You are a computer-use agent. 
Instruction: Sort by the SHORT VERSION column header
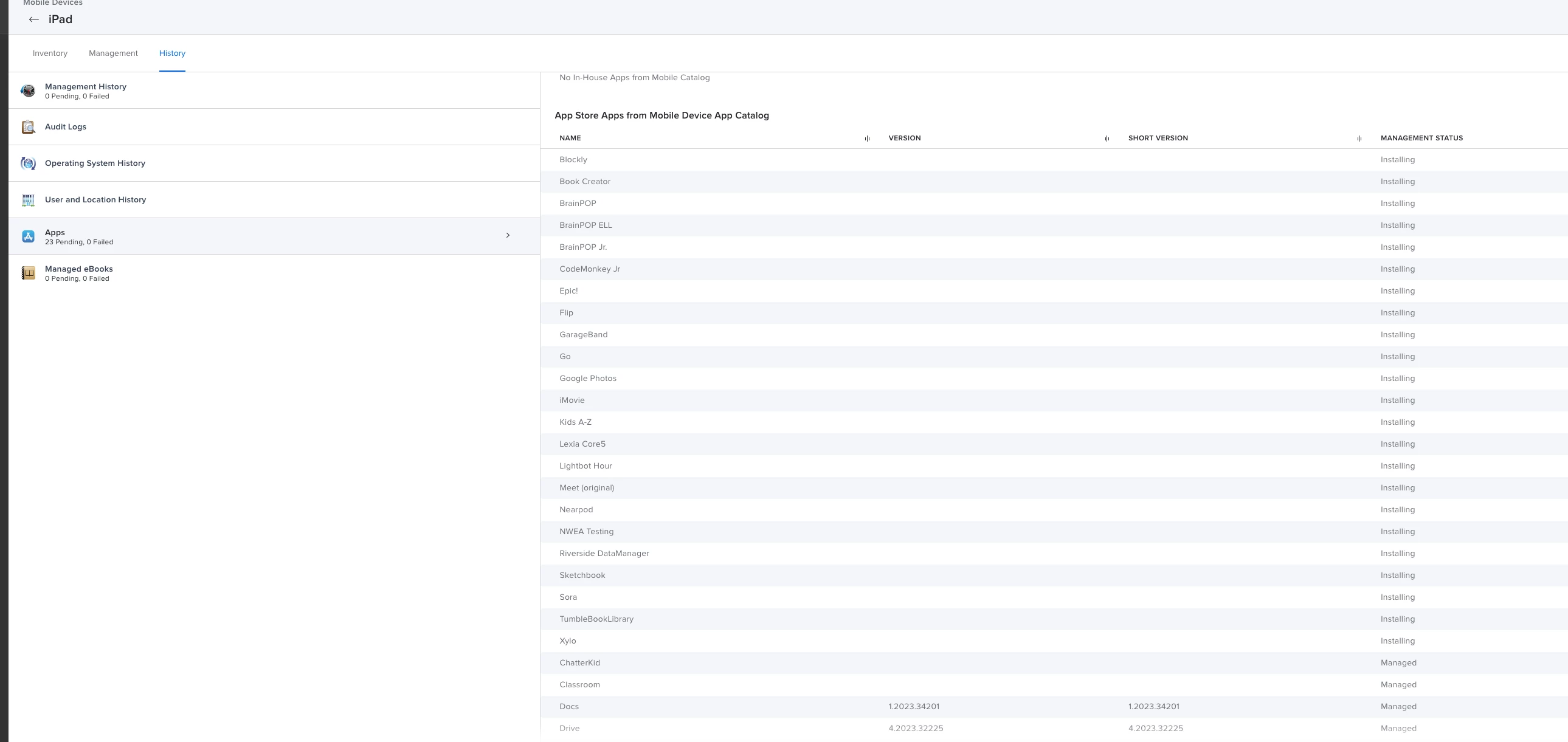(1158, 138)
